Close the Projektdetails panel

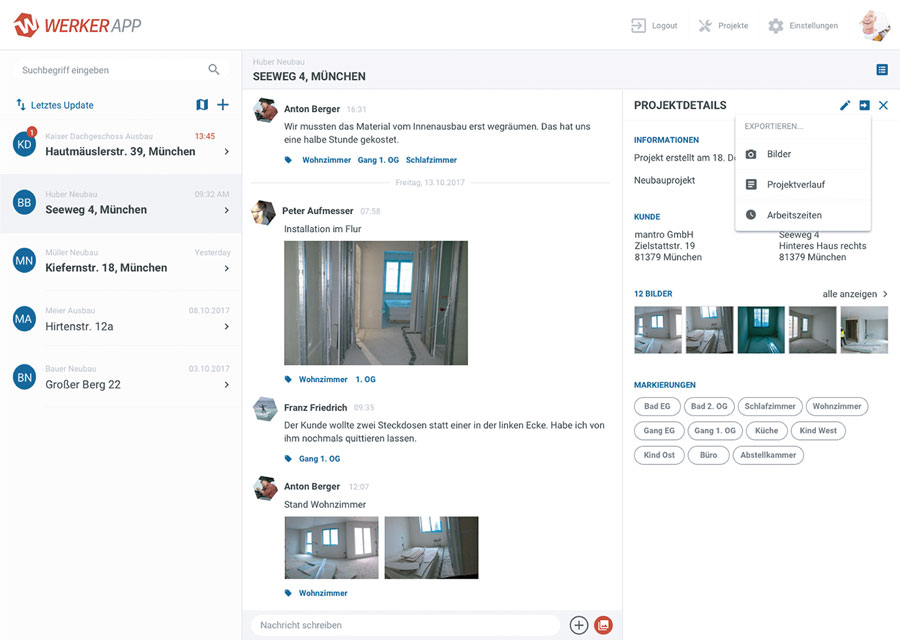pos(883,105)
